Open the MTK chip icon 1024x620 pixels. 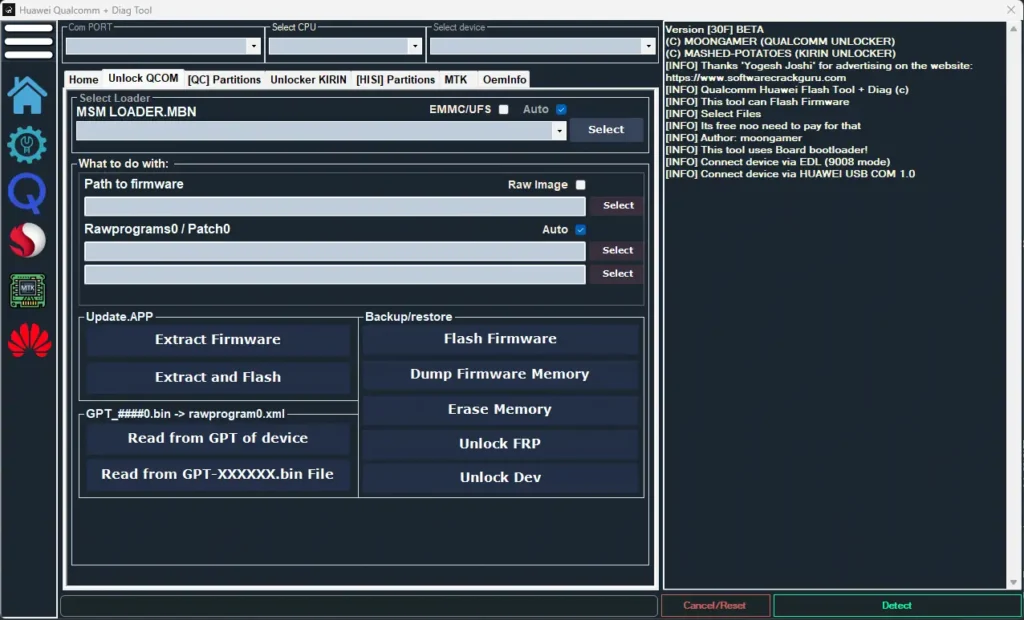click(x=27, y=291)
